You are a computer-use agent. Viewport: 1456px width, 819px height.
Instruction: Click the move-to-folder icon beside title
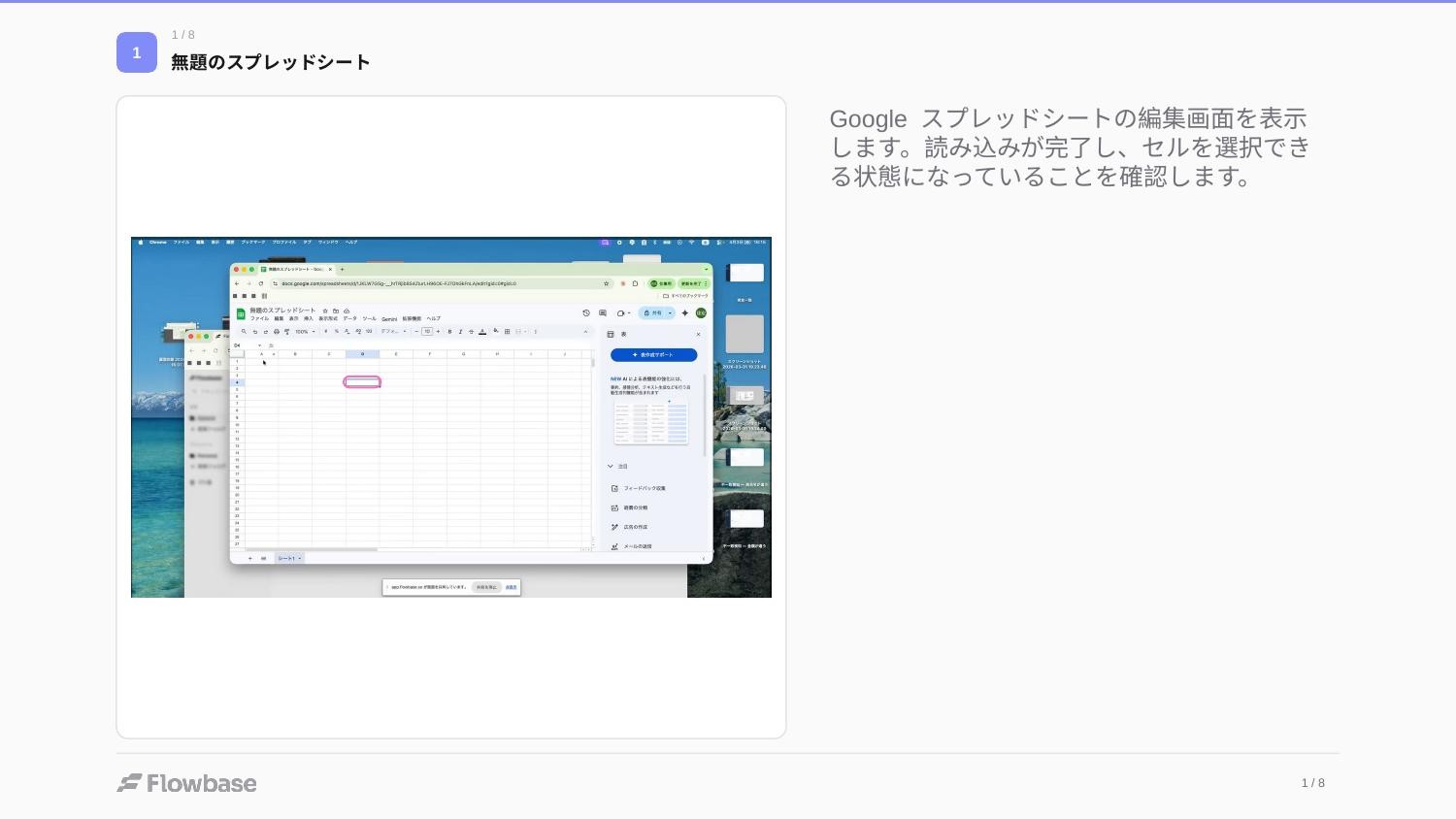tap(336, 311)
